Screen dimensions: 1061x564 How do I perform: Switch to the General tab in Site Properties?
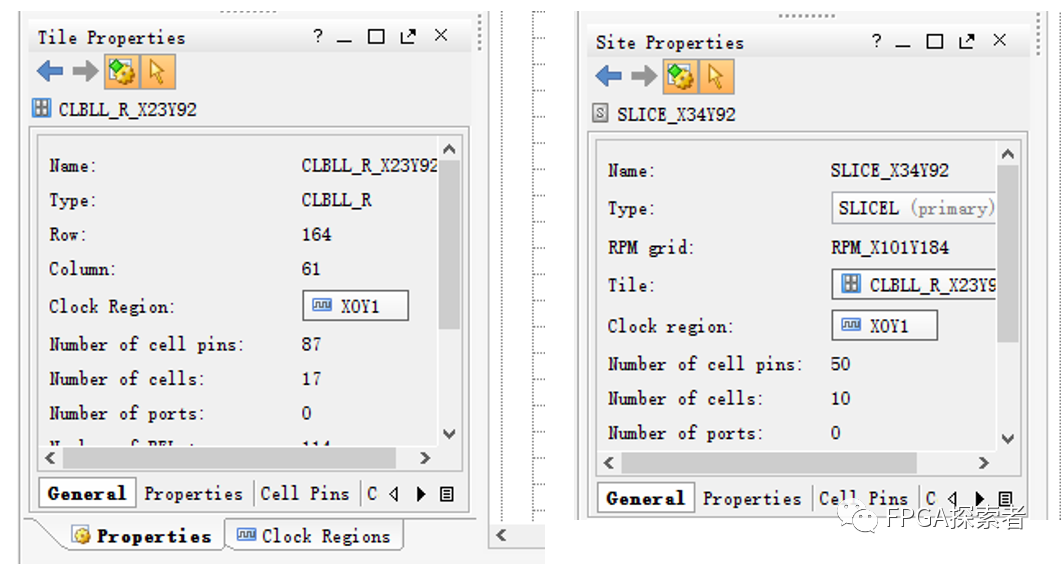646,498
